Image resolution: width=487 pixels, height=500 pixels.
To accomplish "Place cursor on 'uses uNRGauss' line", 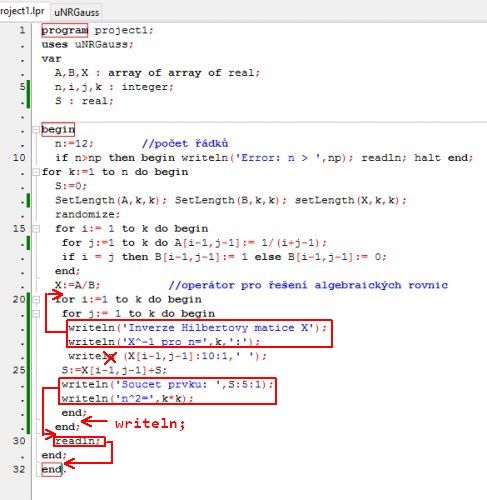I will (x=87, y=44).
